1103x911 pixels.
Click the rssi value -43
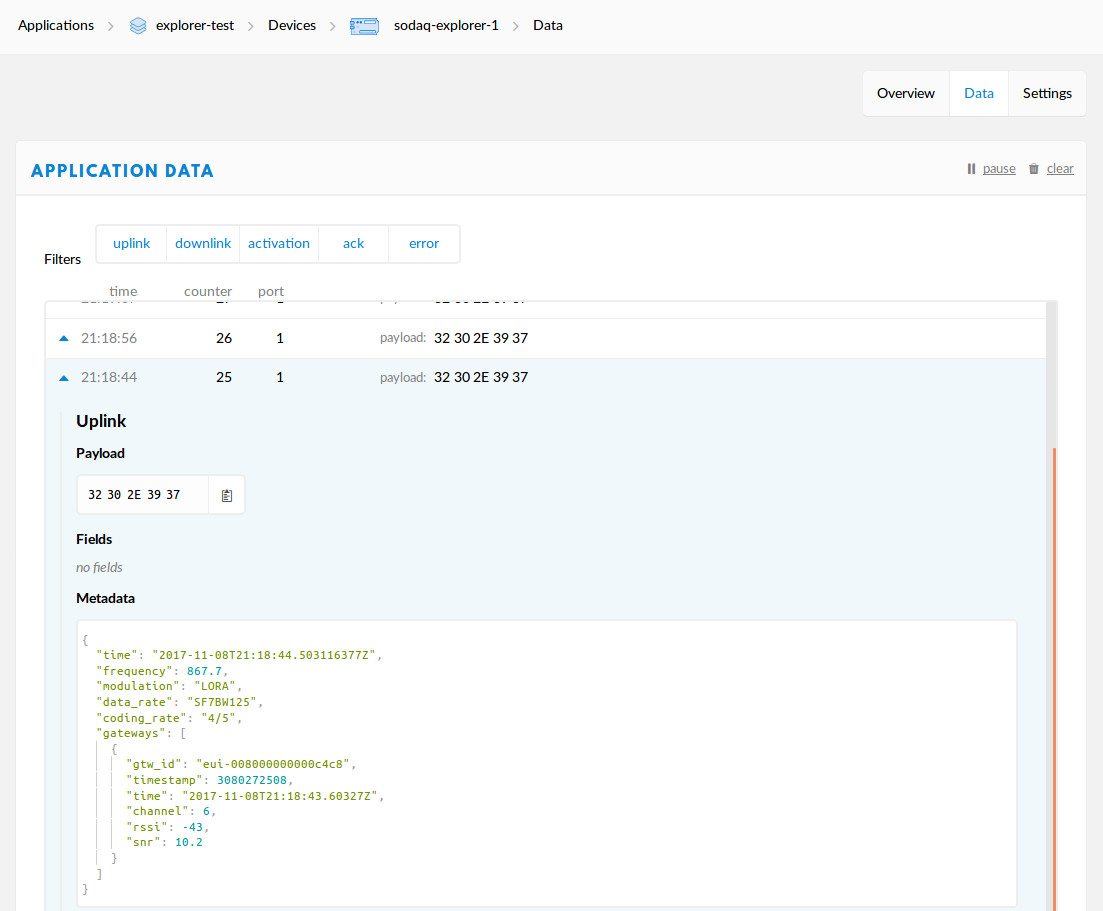[x=193, y=827]
